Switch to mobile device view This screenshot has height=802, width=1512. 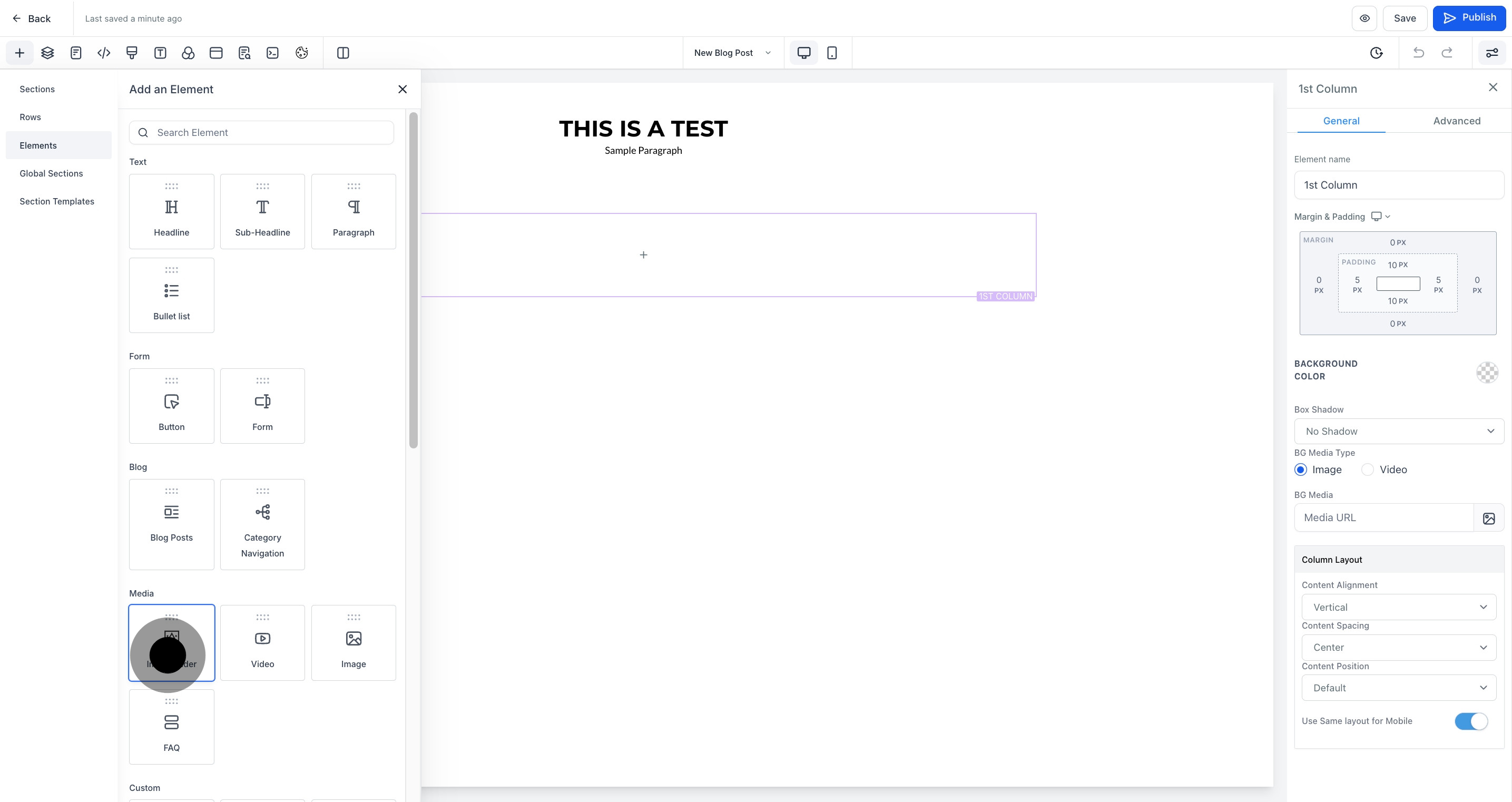tap(832, 53)
